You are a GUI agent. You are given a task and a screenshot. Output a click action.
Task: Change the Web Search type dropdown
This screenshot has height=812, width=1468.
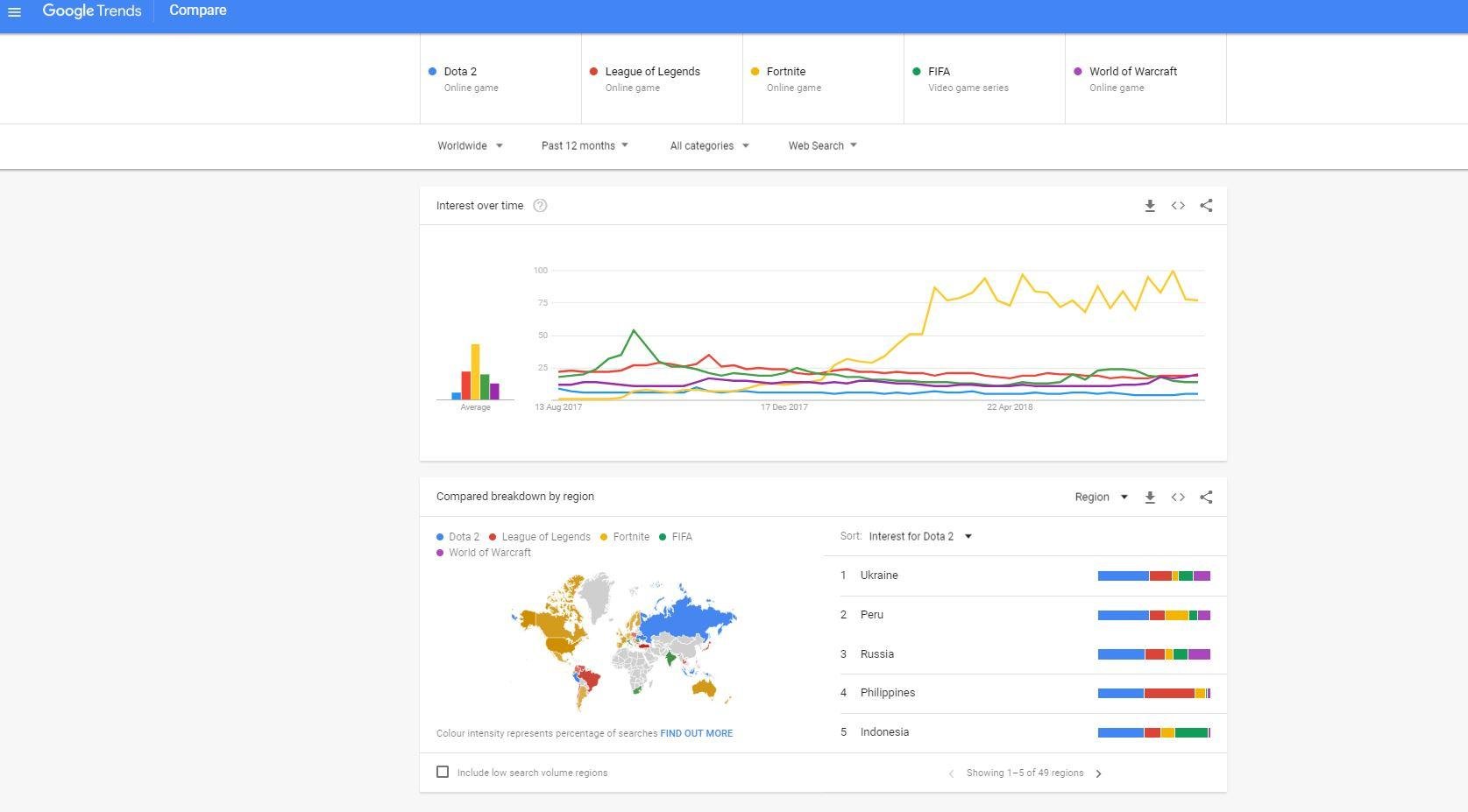point(822,146)
